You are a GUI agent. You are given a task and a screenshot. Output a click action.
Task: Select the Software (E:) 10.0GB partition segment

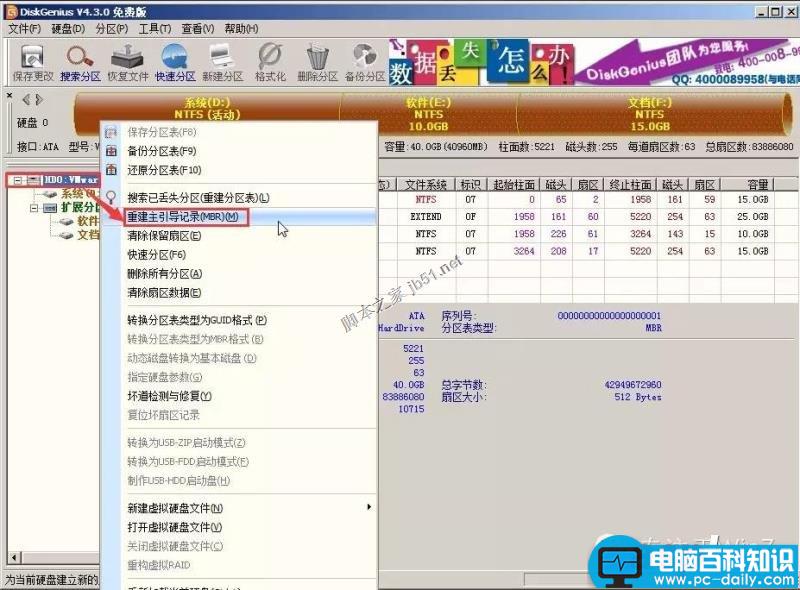pos(428,114)
